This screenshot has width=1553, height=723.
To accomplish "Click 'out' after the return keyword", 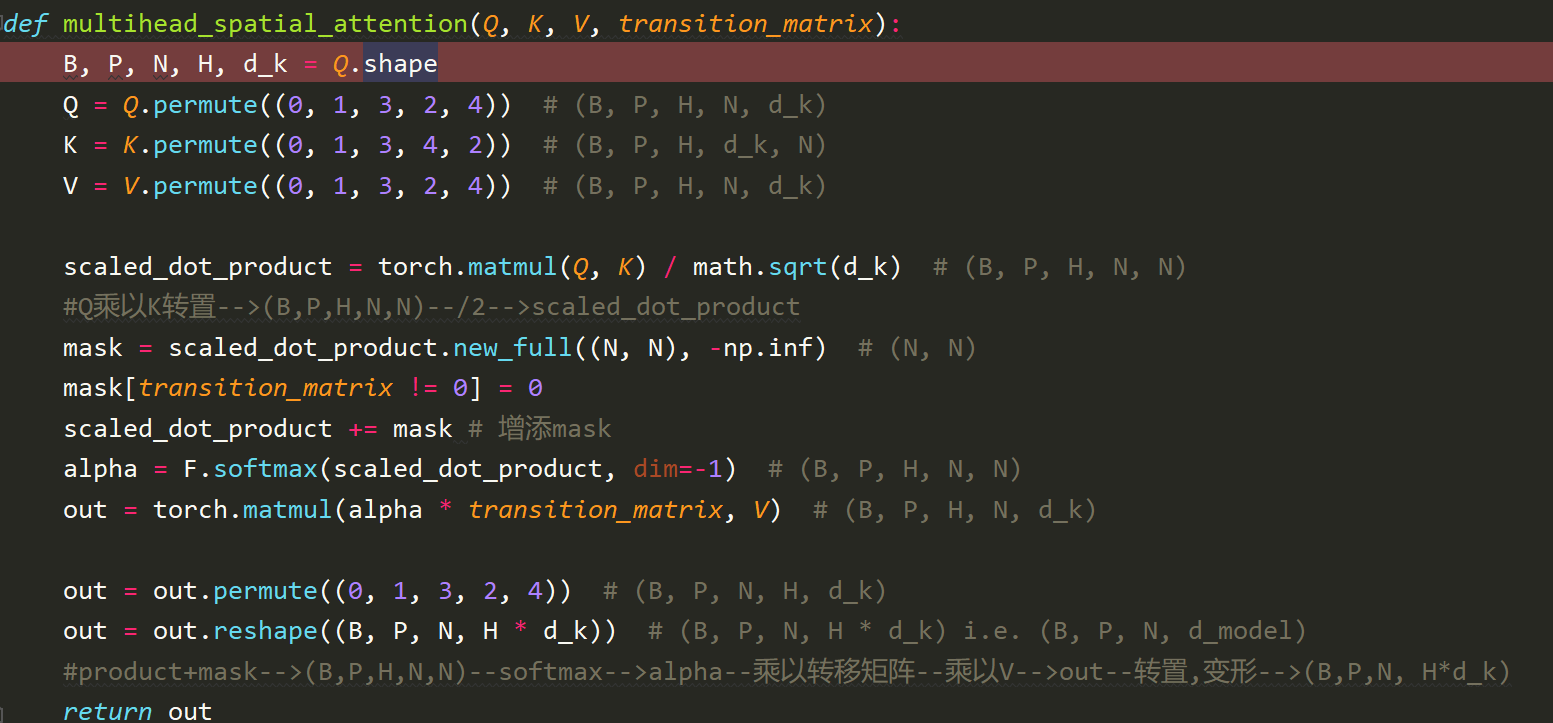I will [190, 711].
